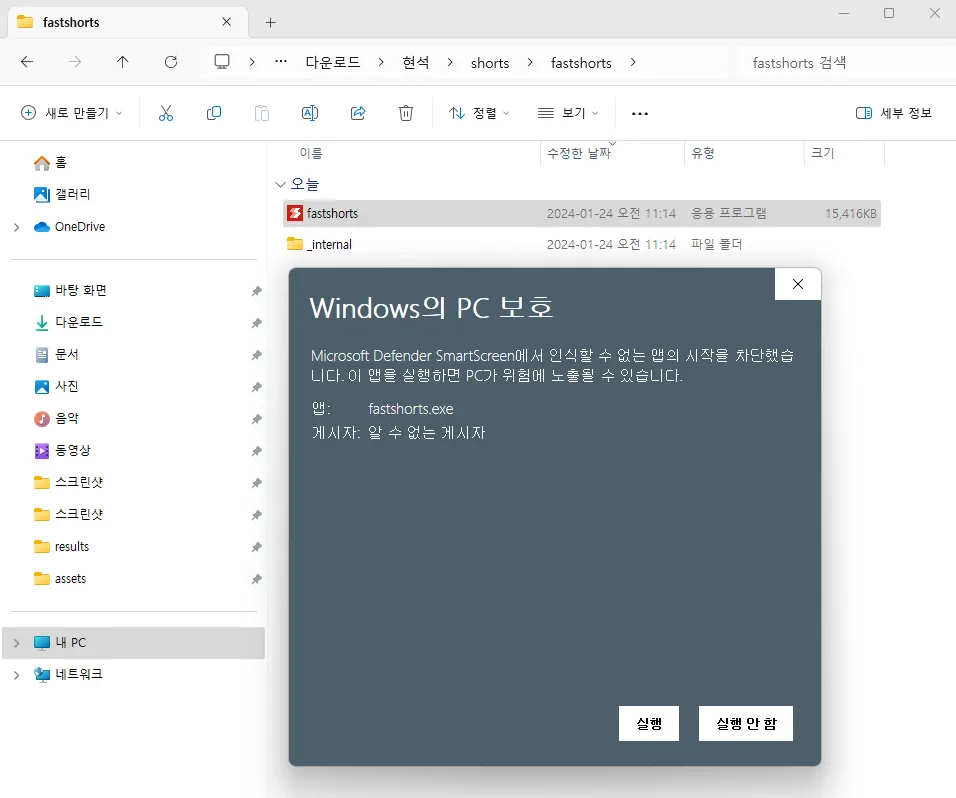Click the Copy icon in toolbar

(214, 113)
